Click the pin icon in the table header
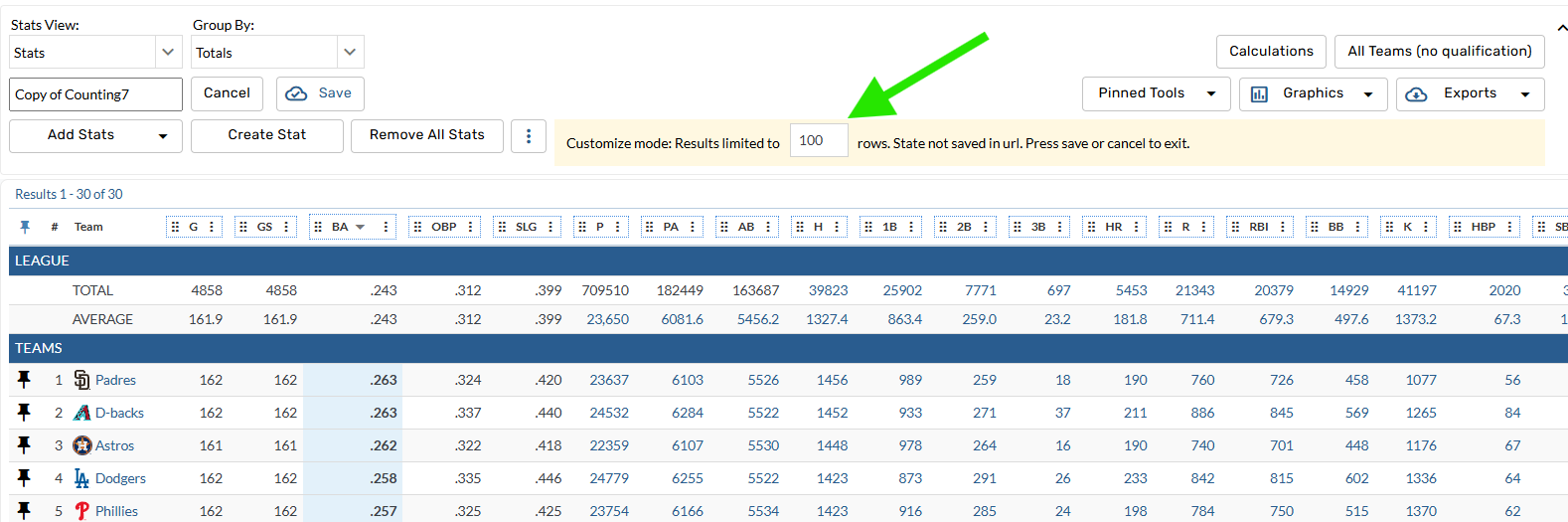 (x=25, y=227)
